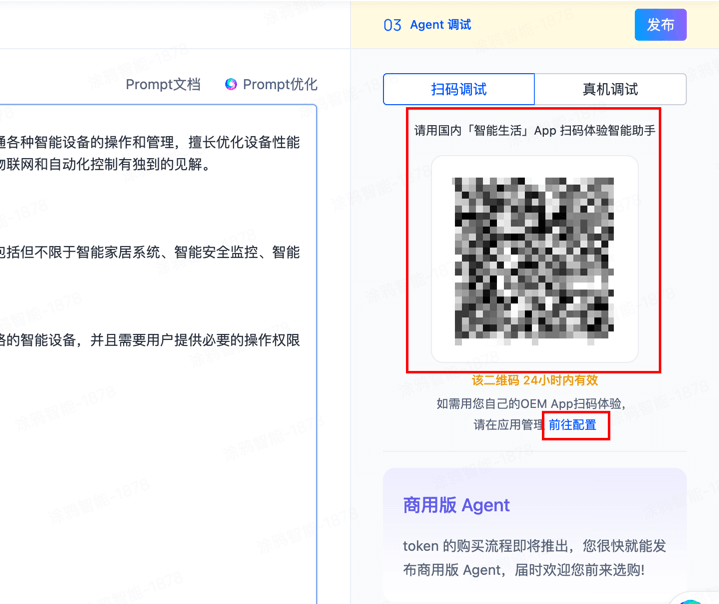The width and height of the screenshot is (719, 604).
Task: Click the prompt line mentioning 物联网和自动化控制
Action: pos(105,164)
